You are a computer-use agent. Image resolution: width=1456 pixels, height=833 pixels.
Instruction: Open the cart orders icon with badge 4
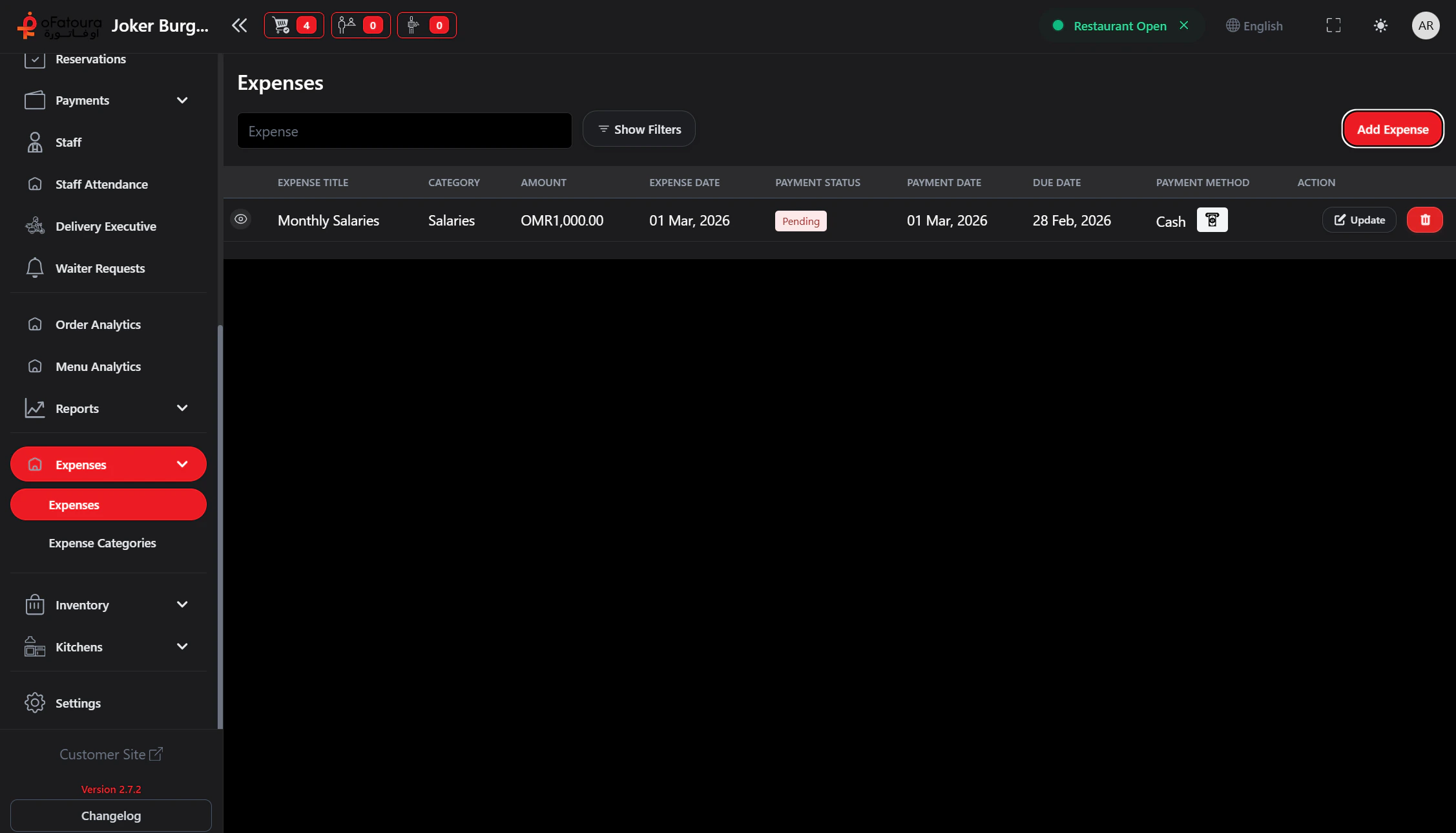click(293, 25)
